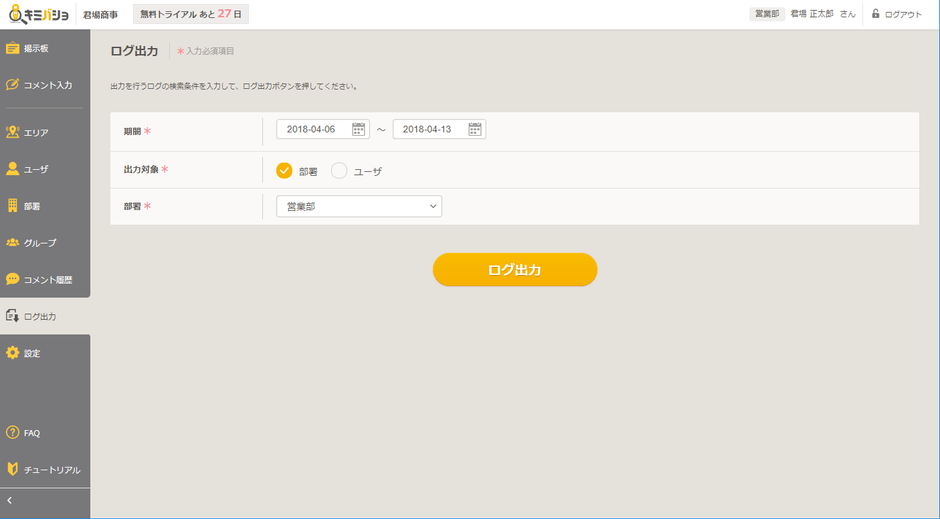Click the コメント履歴 speech bubble icon
This screenshot has width=940, height=519.
13,279
